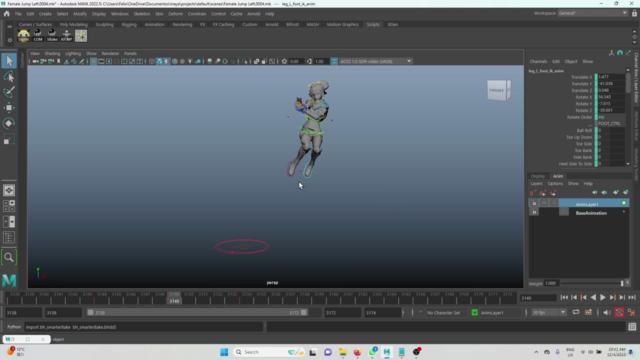Run the first shelf script with face icon
The width and height of the screenshot is (640, 360).
pos(24,36)
